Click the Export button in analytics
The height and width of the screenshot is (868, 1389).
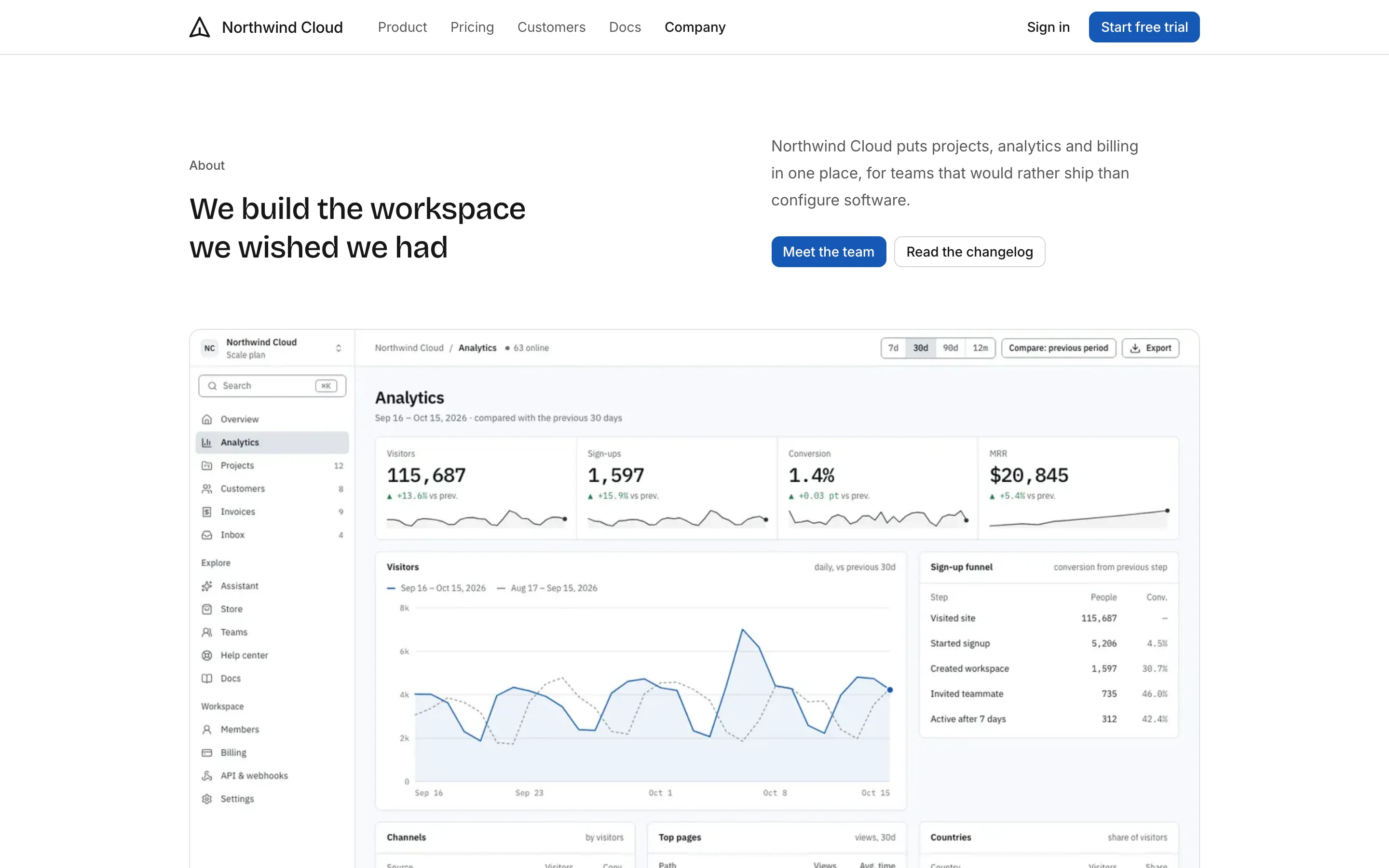click(x=1150, y=348)
